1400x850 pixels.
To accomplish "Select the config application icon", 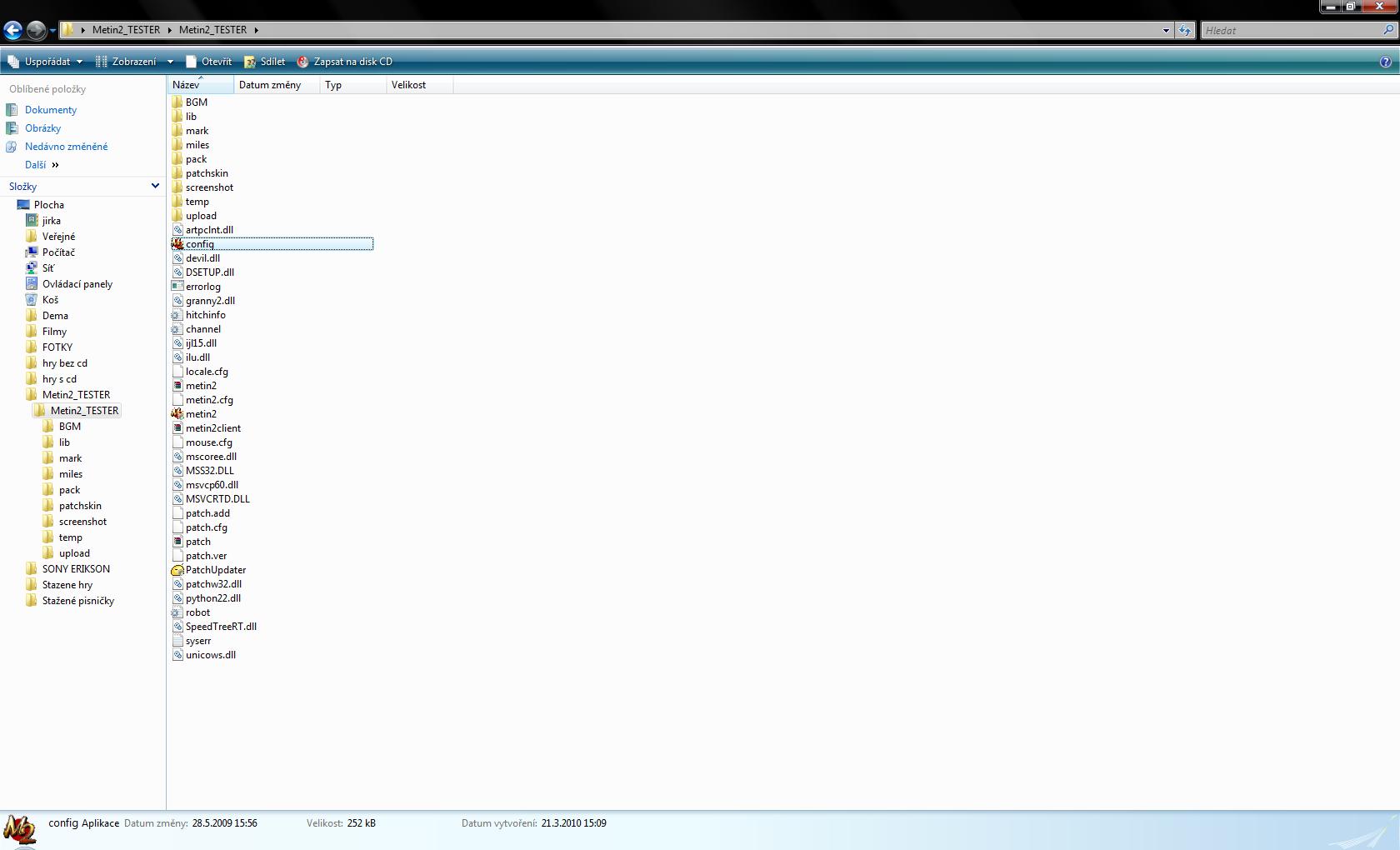I will [177, 244].
